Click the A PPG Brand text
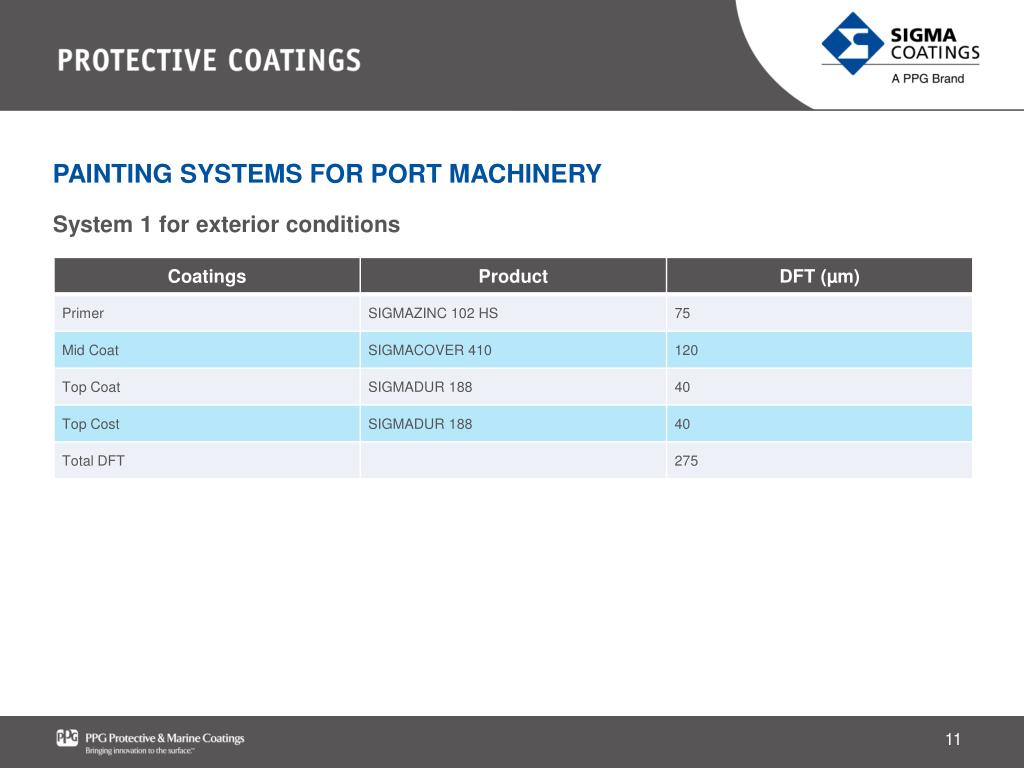The height and width of the screenshot is (768, 1024). [927, 78]
